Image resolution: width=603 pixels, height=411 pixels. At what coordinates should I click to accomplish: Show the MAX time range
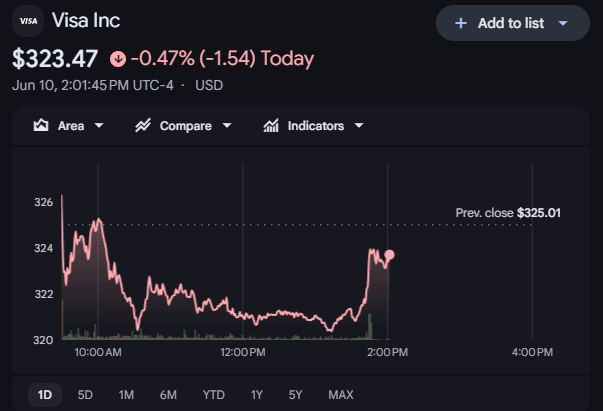pyautogui.click(x=341, y=395)
